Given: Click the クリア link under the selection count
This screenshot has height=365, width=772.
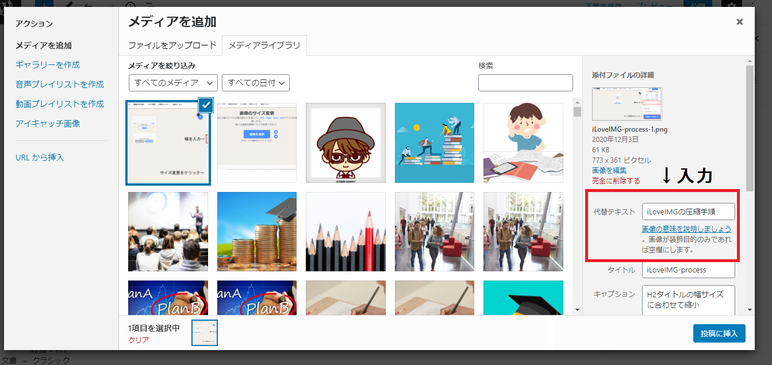Looking at the screenshot, I should pyautogui.click(x=138, y=340).
